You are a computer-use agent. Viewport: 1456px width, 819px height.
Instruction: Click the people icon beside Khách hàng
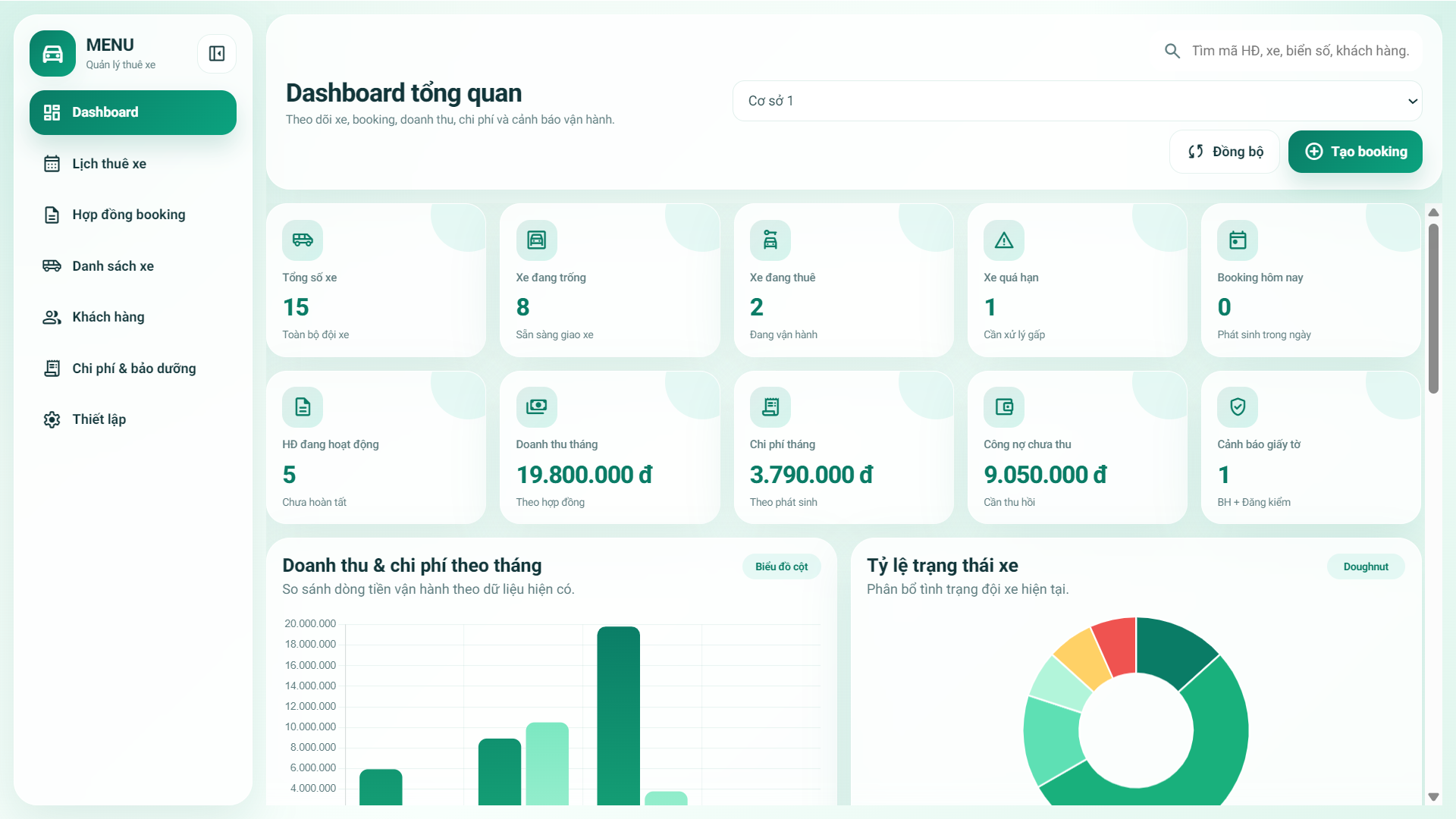coord(51,317)
